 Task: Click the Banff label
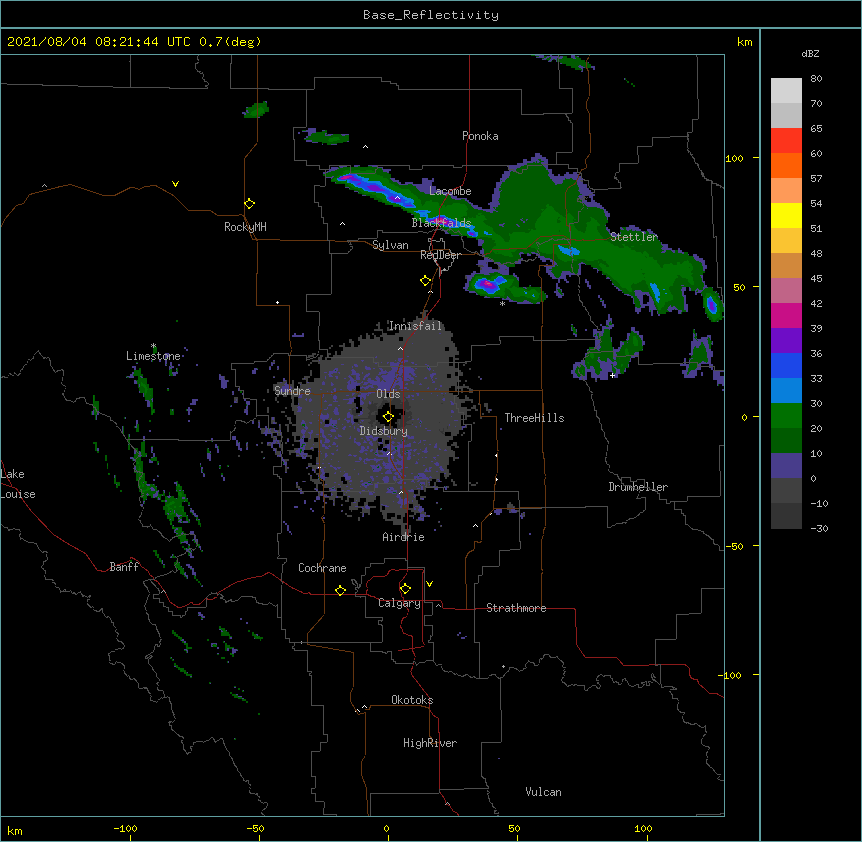click(124, 567)
